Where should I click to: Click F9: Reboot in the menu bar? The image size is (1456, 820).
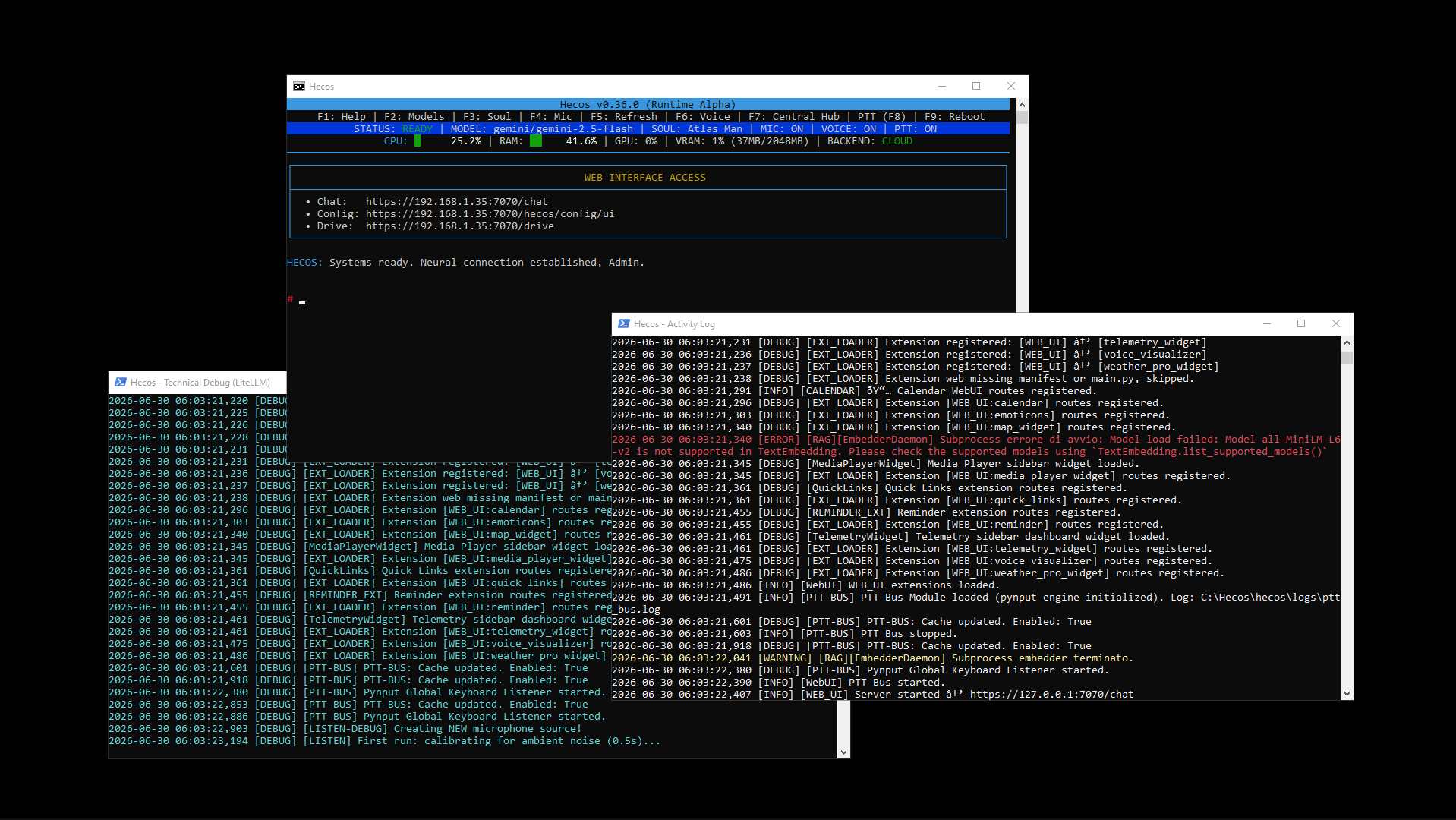point(955,117)
